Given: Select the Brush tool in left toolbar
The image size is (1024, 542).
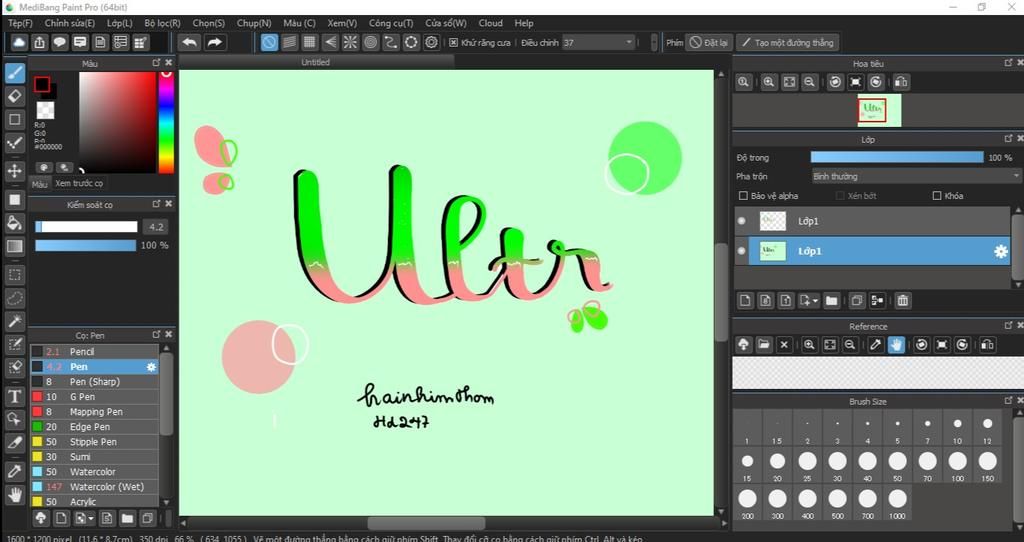Looking at the screenshot, I should coord(15,72).
